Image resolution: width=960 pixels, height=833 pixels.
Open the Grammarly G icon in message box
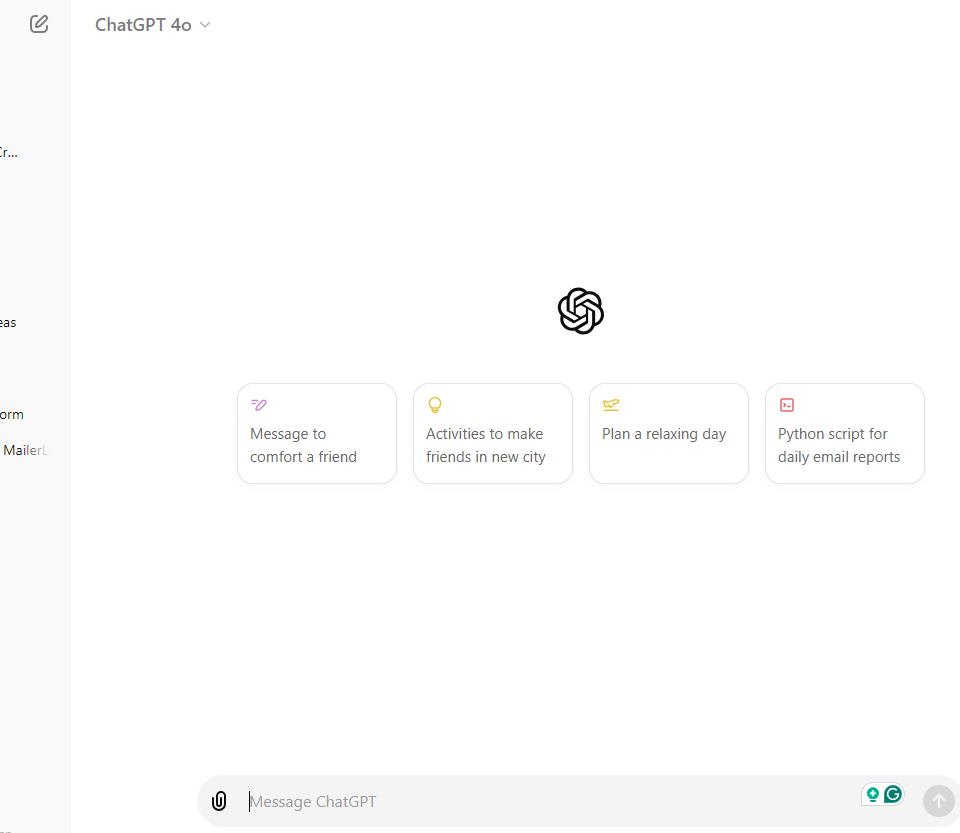pyautogui.click(x=893, y=794)
